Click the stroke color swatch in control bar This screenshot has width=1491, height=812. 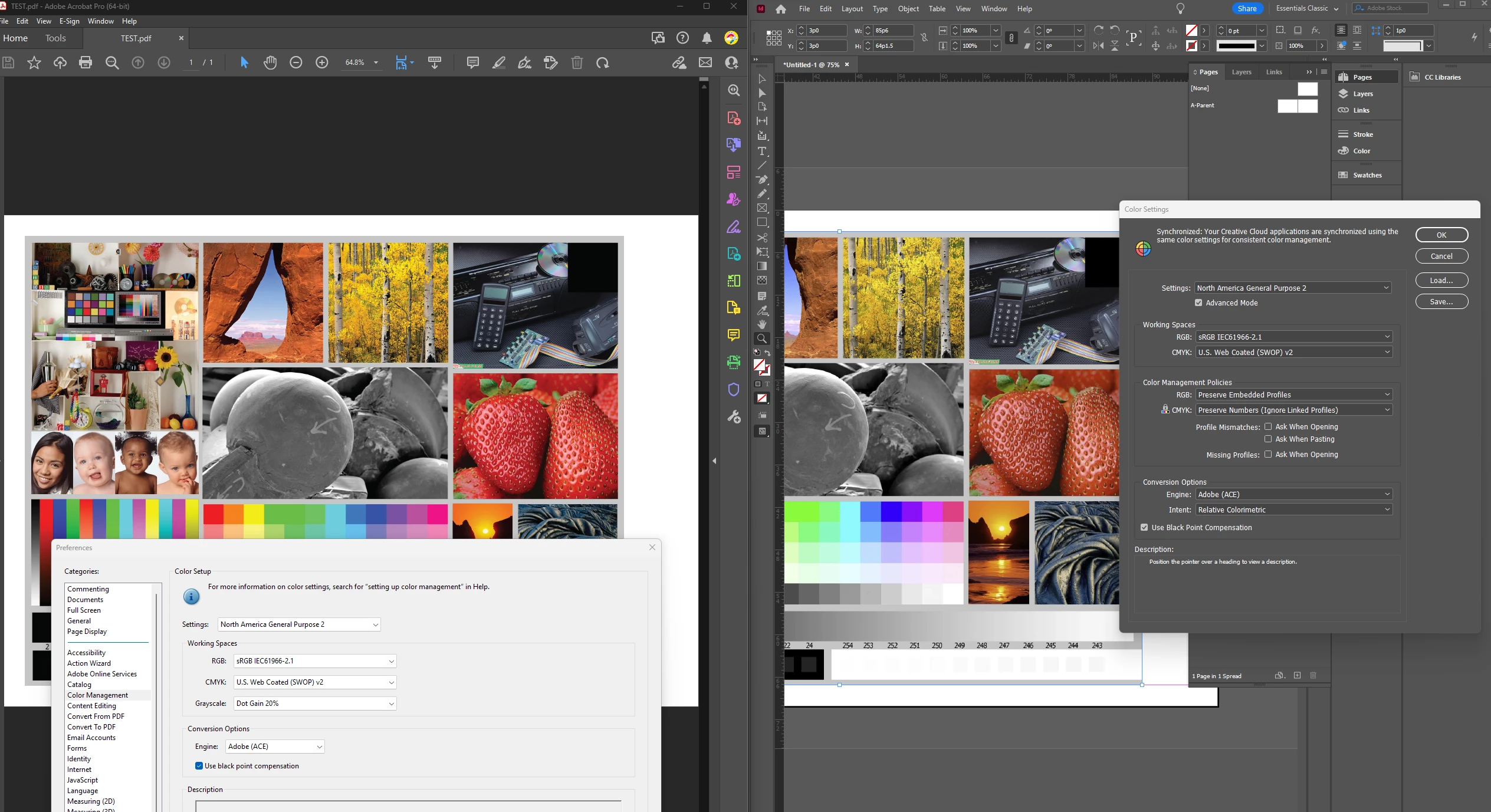click(1191, 45)
